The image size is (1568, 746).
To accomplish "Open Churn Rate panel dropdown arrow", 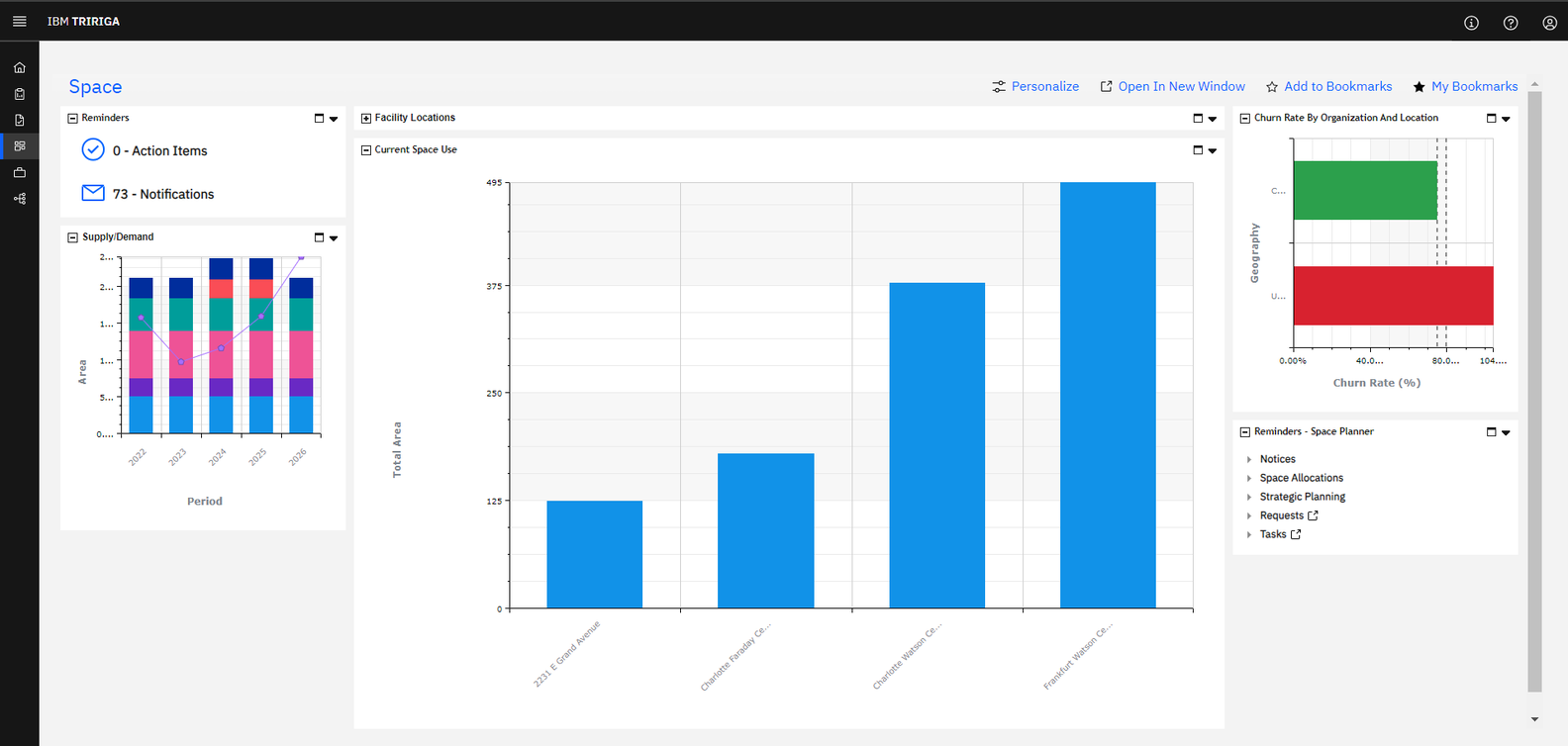I will point(1506,119).
